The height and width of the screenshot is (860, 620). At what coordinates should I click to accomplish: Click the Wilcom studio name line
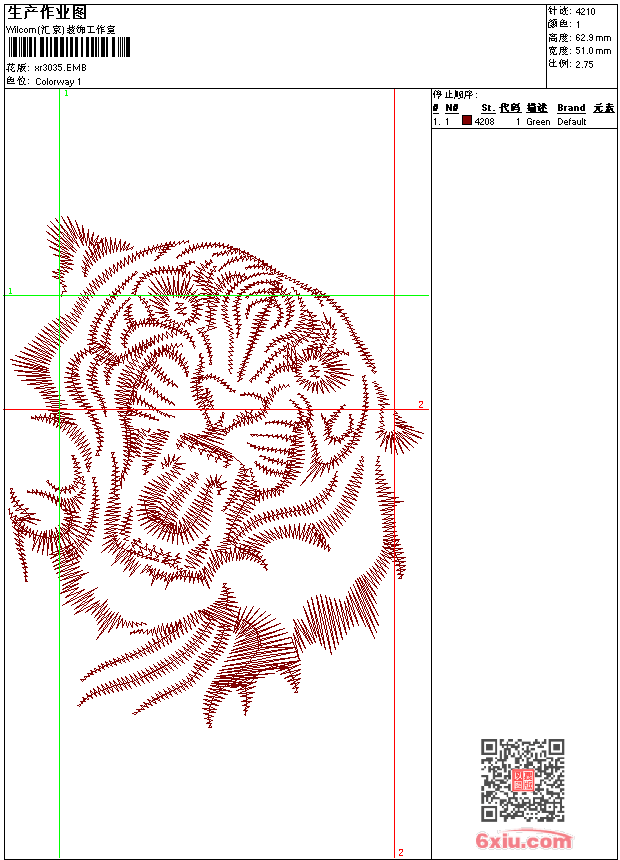[60, 30]
